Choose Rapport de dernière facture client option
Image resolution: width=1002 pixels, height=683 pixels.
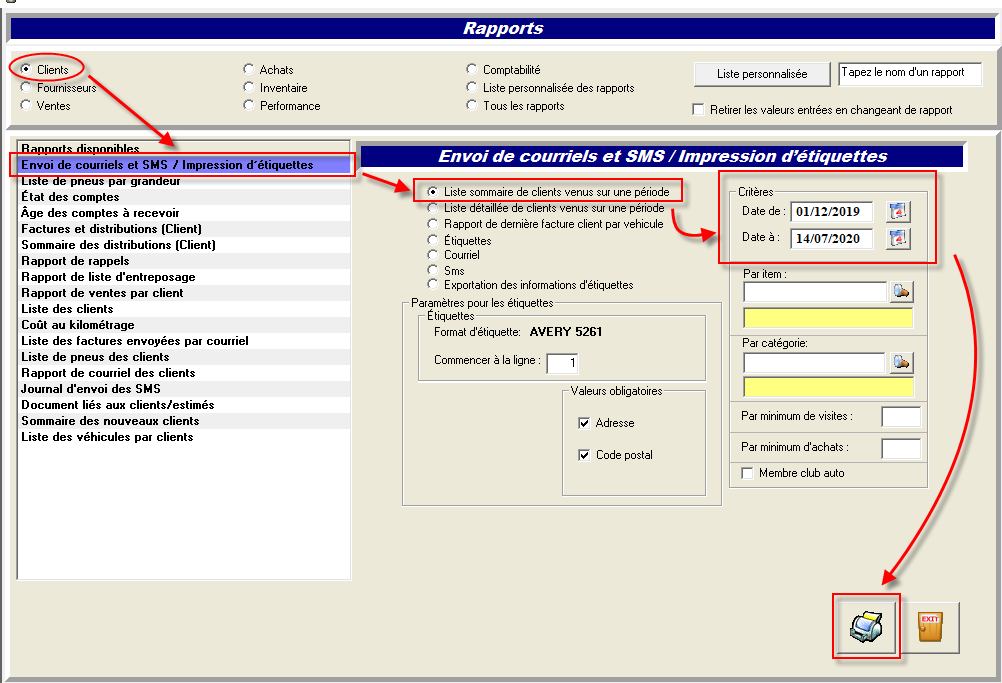[x=433, y=224]
